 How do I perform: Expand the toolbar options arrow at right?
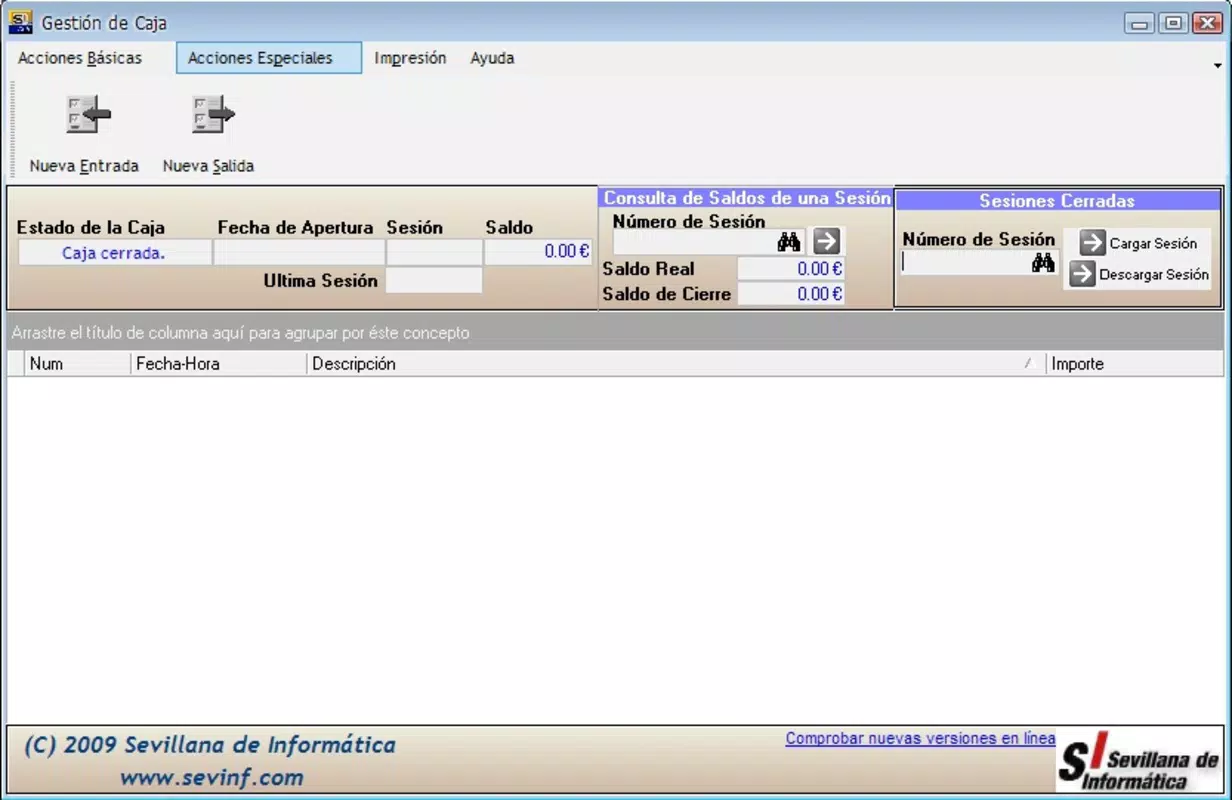pyautogui.click(x=1217, y=66)
